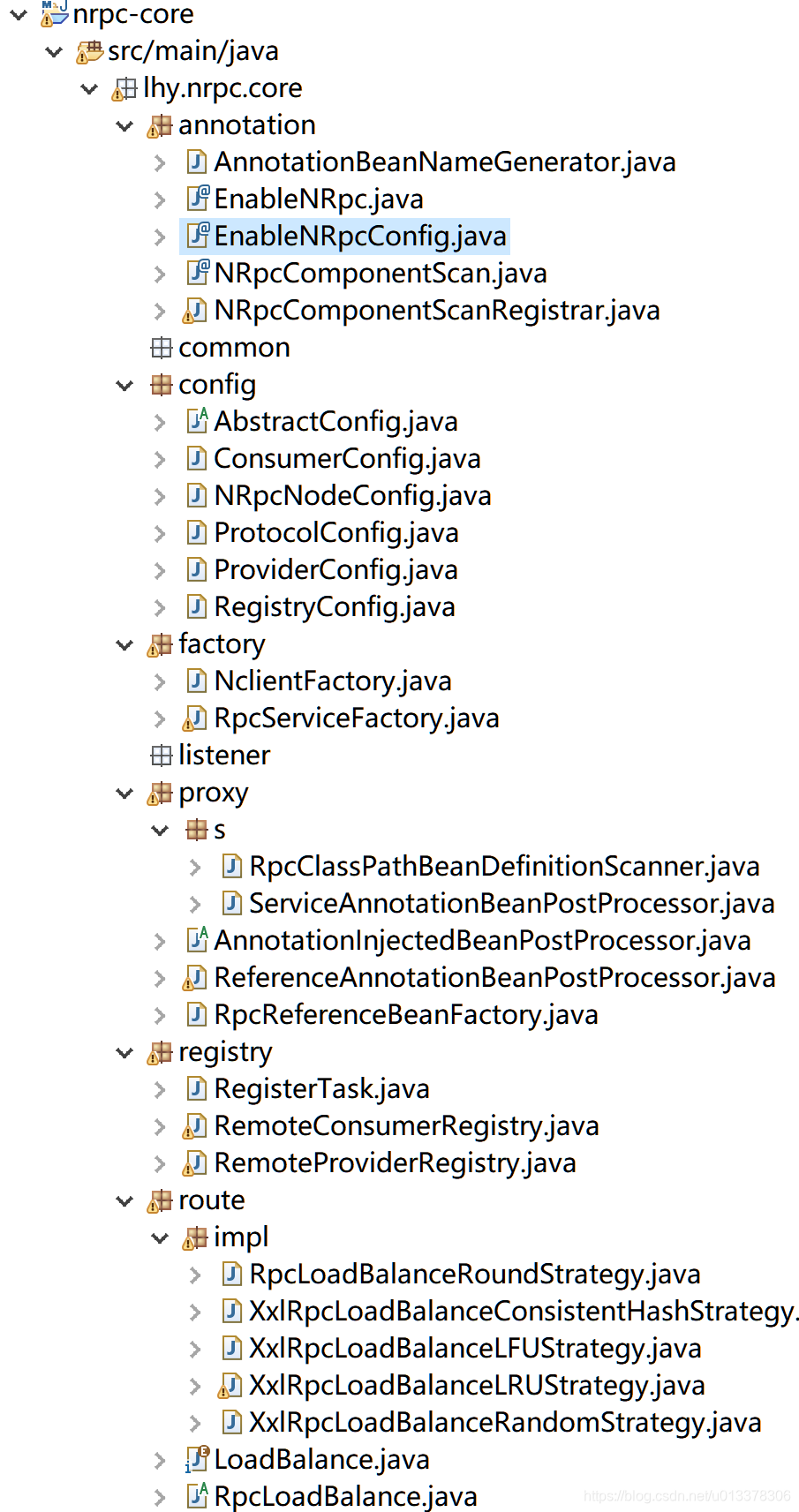Collapse the src/main/java folder
The width and height of the screenshot is (799, 1512).
click(x=54, y=52)
